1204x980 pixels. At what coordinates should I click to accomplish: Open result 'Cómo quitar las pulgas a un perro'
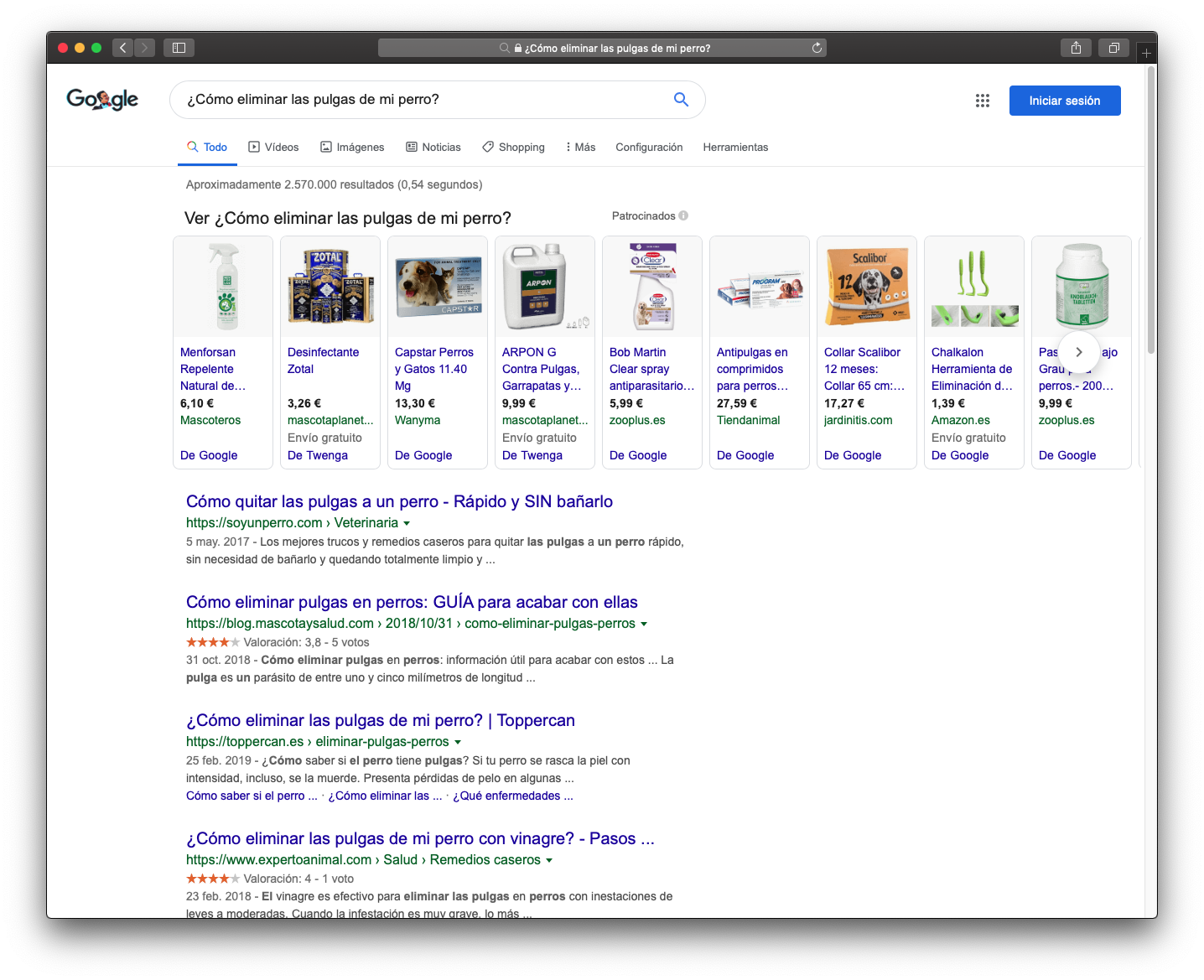399,501
